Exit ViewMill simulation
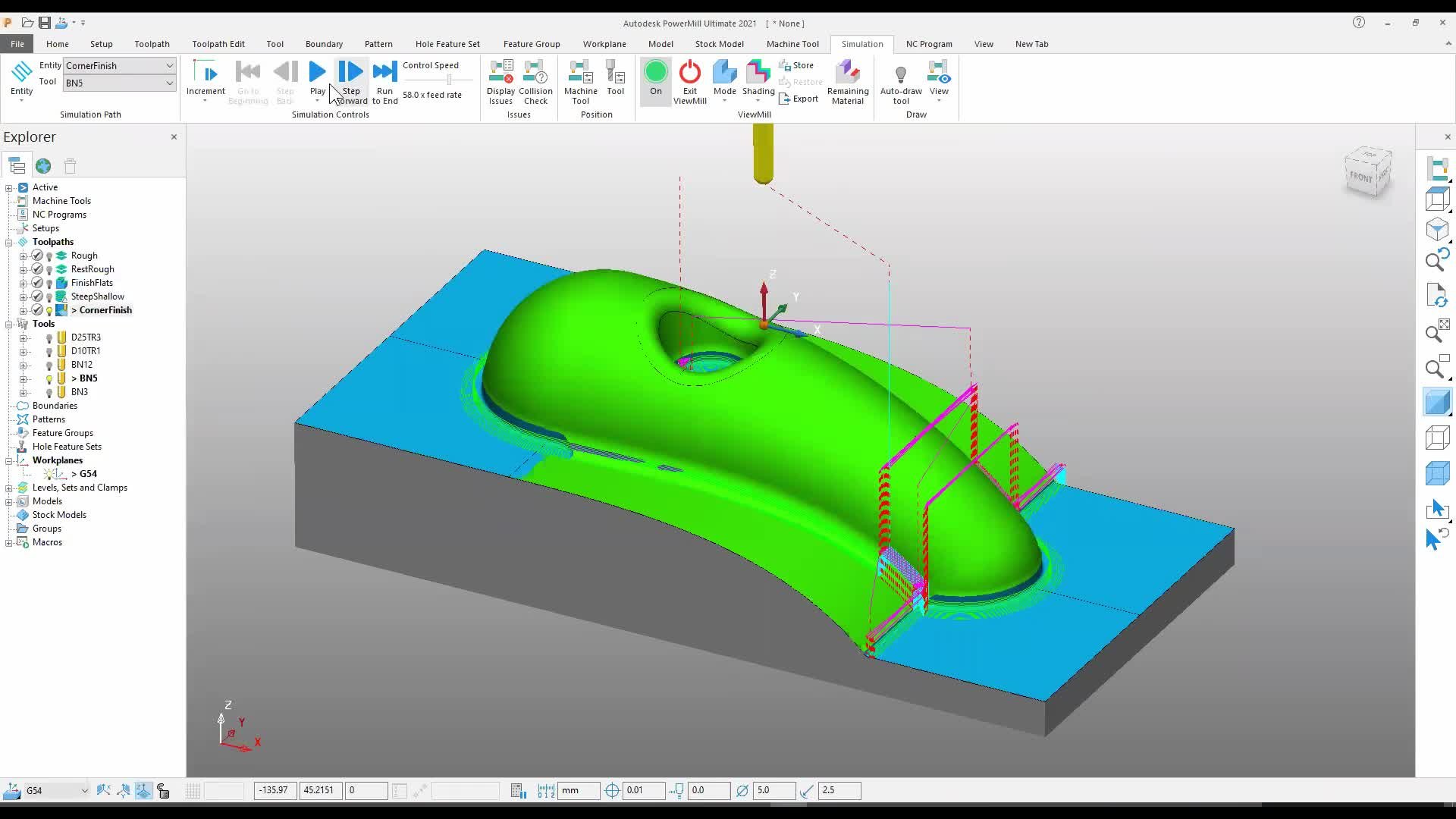Image resolution: width=1456 pixels, height=819 pixels. coord(690,82)
